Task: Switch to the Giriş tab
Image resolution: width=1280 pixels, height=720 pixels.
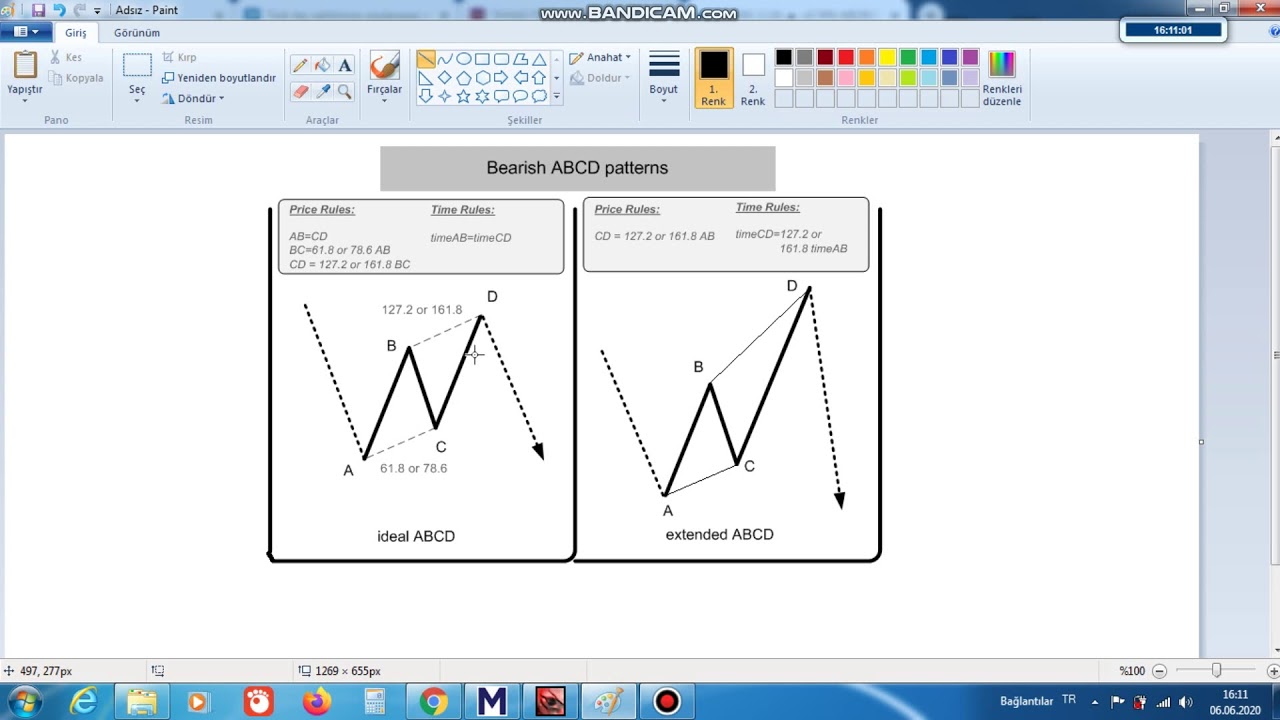Action: (76, 32)
